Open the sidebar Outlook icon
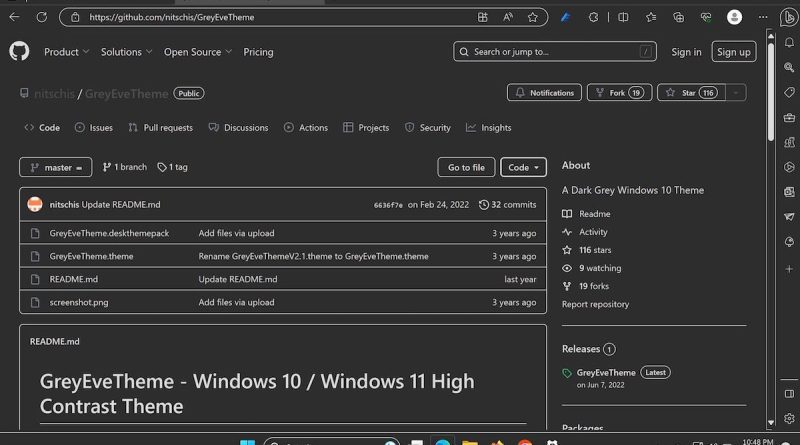This screenshot has width=800, height=445. coord(789,192)
